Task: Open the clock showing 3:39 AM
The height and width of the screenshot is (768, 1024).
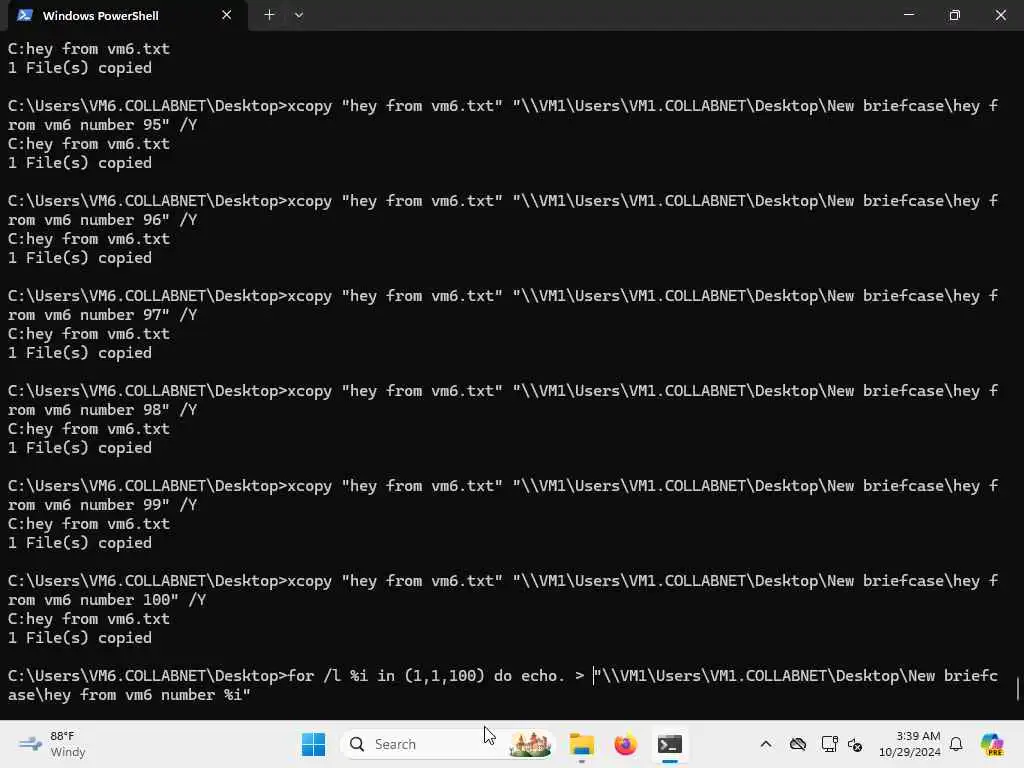Action: tap(909, 744)
